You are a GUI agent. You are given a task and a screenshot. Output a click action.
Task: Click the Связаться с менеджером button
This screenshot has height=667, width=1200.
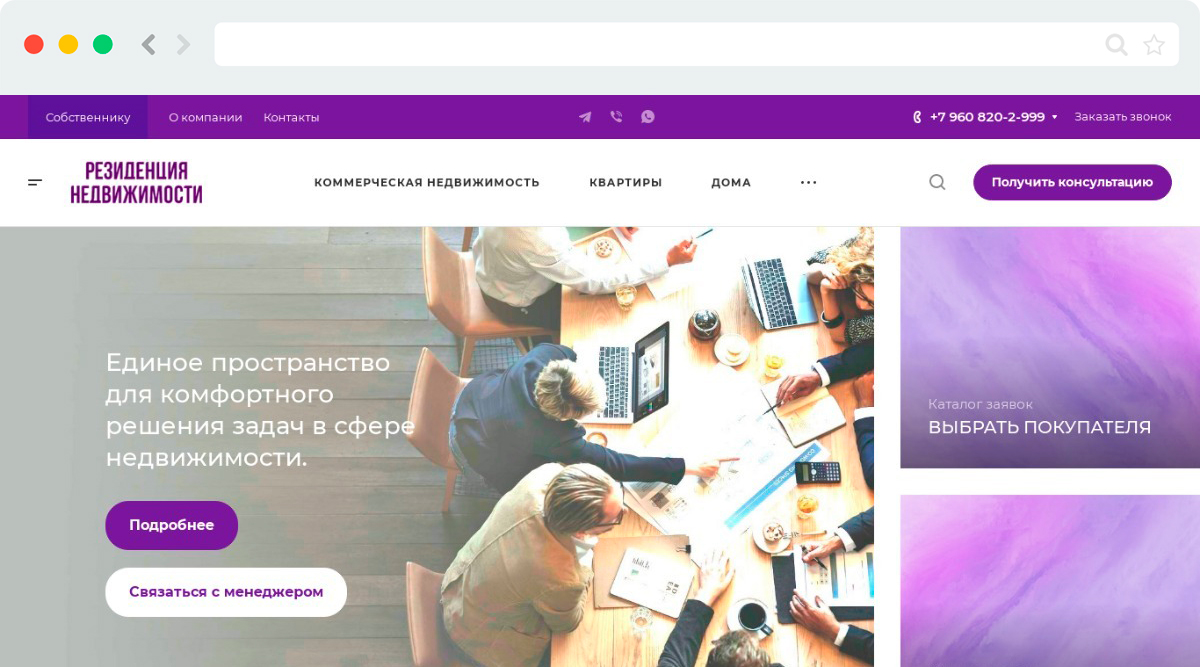[226, 592]
